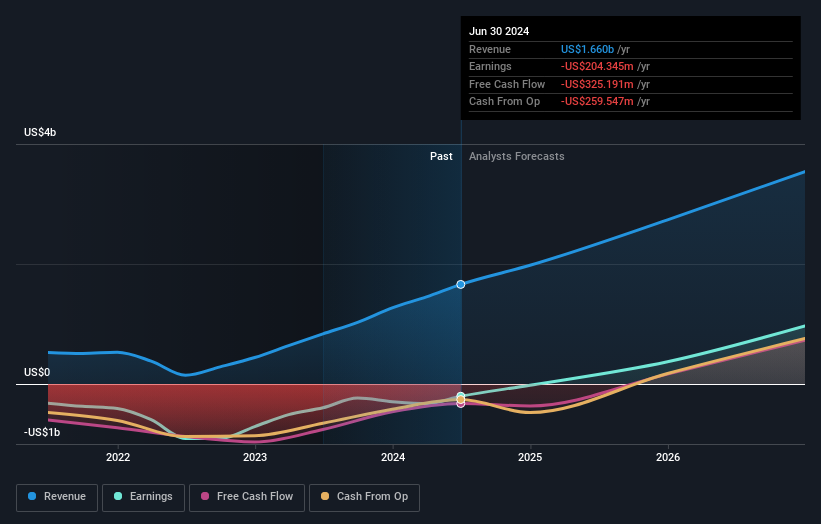Viewport: 821px width, 524px height.
Task: Toggle the Revenue legend button
Action: (57, 497)
